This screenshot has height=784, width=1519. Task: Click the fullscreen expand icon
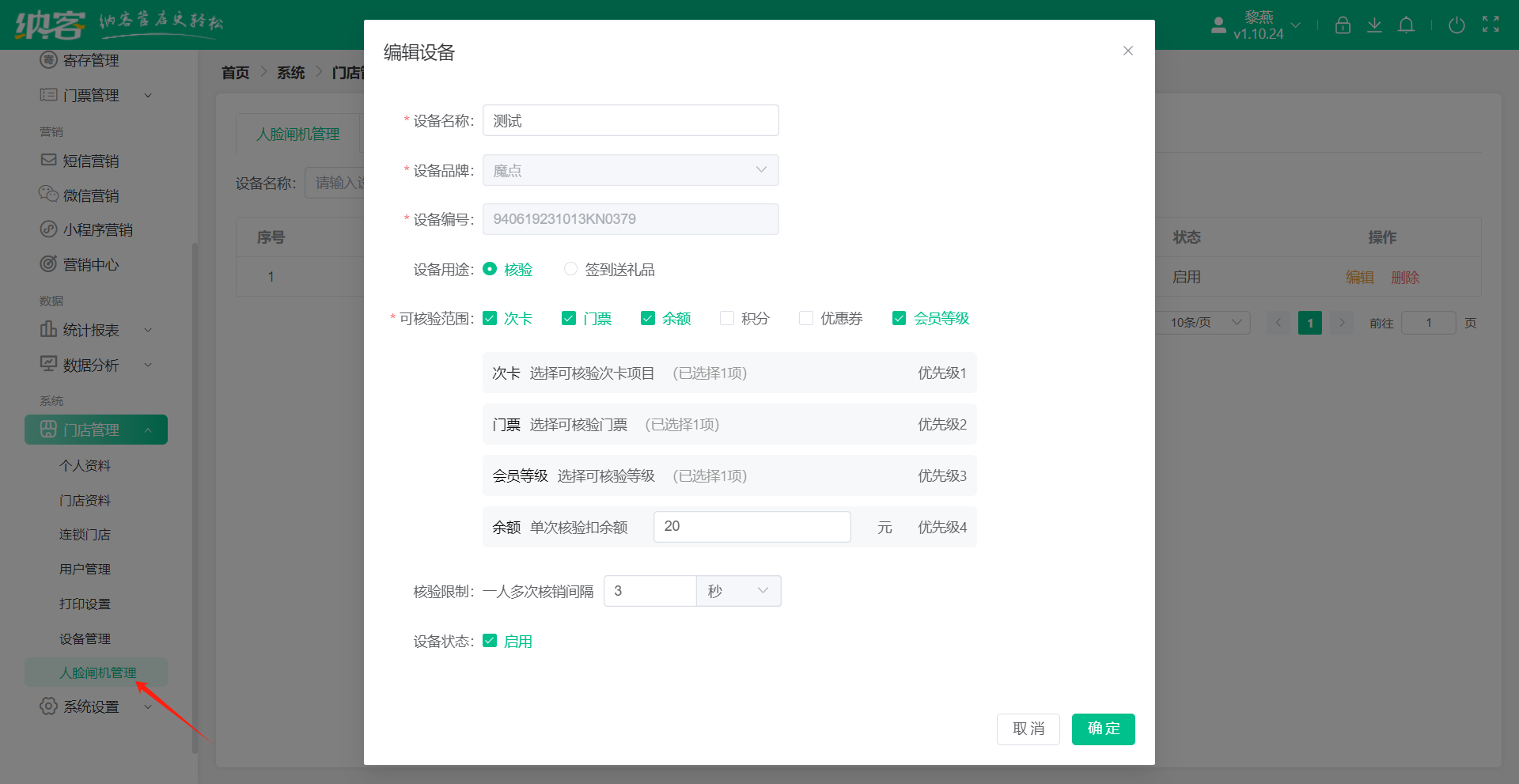pos(1491,25)
